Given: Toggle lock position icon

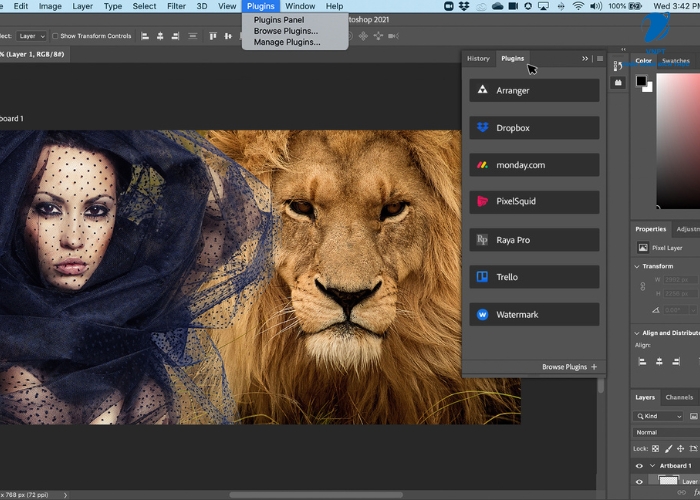Looking at the screenshot, I should pyautogui.click(x=680, y=449).
